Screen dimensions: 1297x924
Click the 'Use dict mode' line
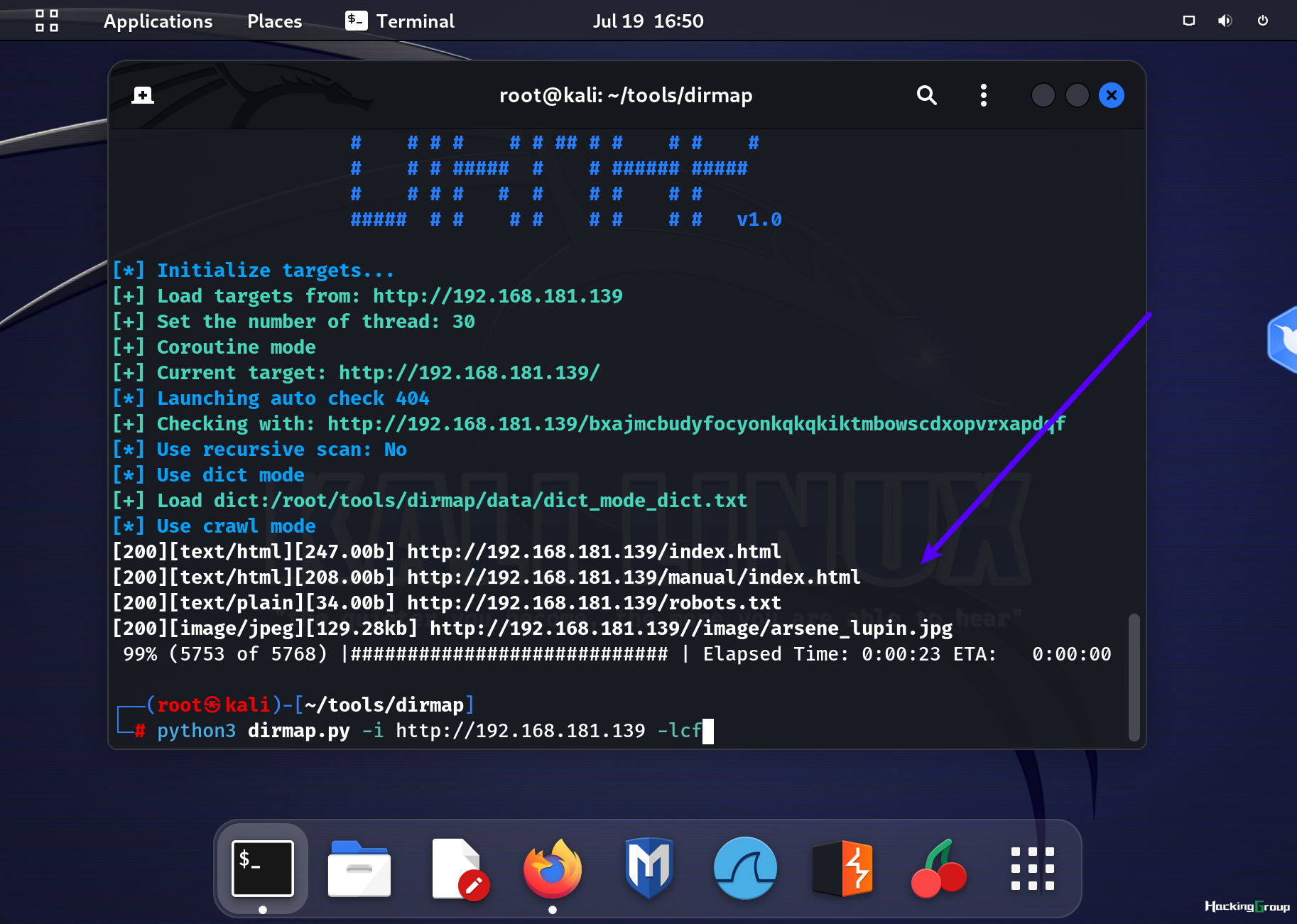pyautogui.click(x=208, y=475)
